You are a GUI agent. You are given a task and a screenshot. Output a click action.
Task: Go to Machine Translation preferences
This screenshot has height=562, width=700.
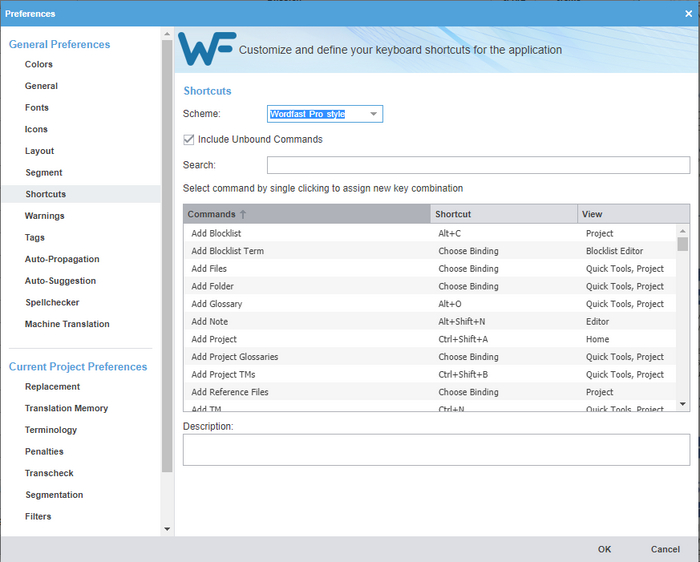67,324
